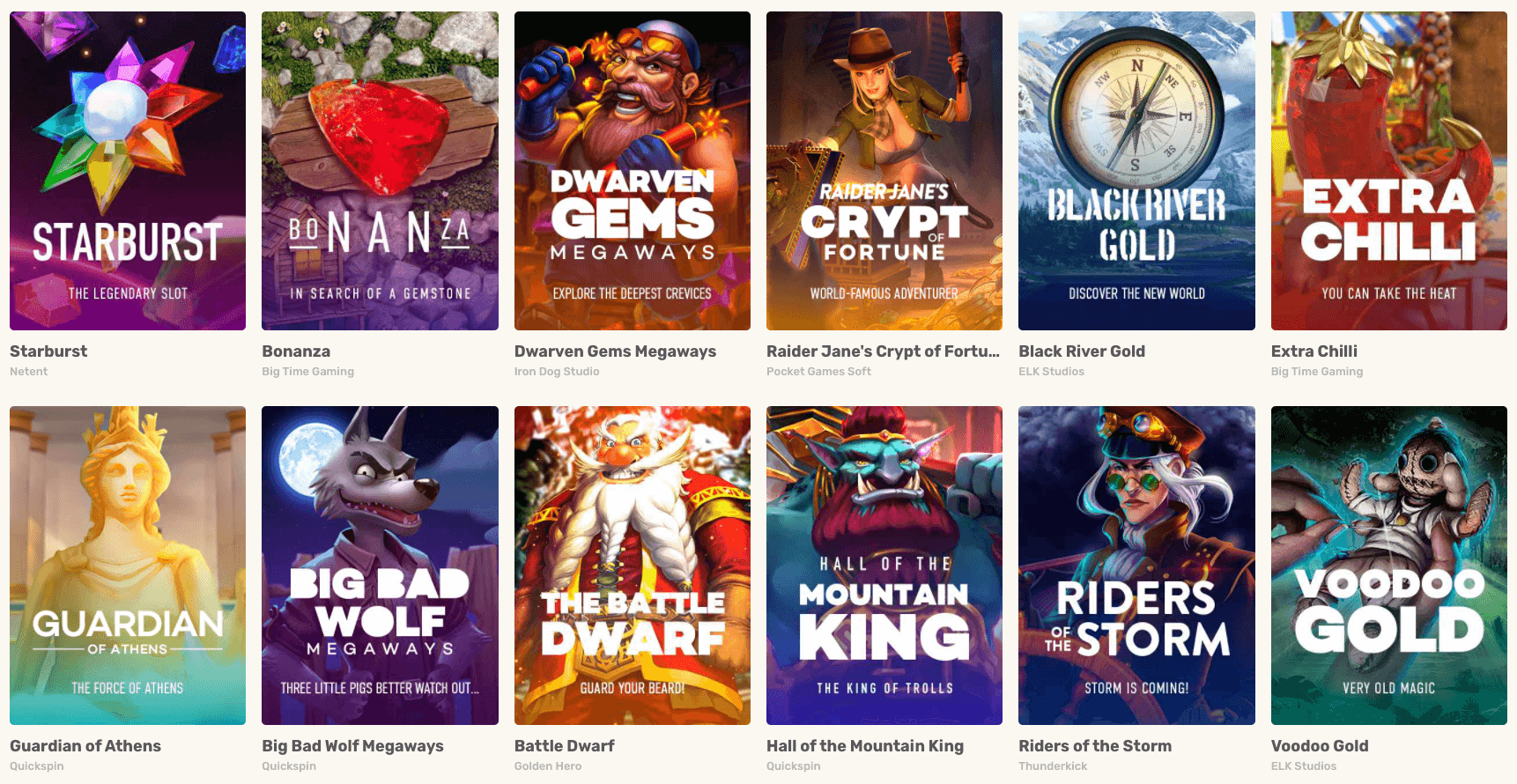The image size is (1517, 784).
Task: Click Big Time Gaming under Bonanza
Action: tap(307, 372)
